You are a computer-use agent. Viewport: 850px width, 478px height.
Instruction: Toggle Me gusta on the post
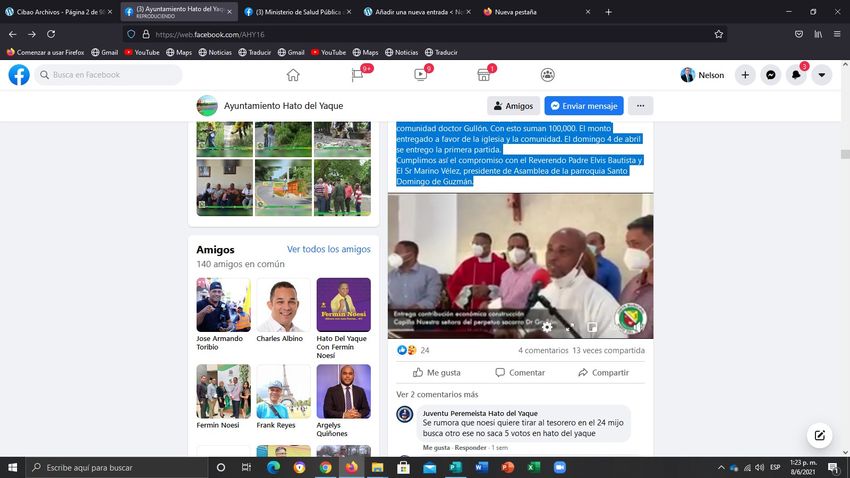pyautogui.click(x=436, y=372)
